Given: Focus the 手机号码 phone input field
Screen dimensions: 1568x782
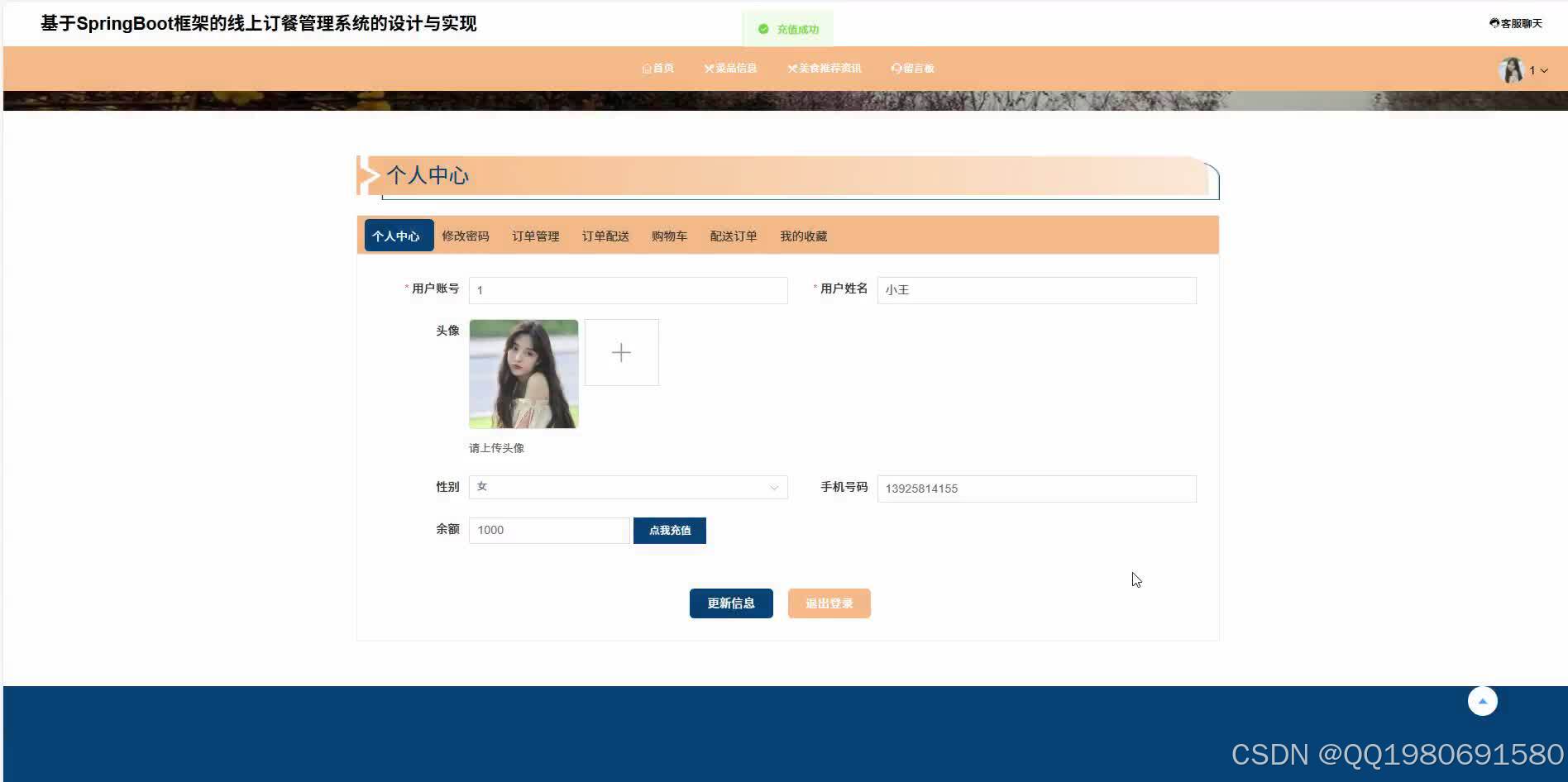Looking at the screenshot, I should click(x=1037, y=489).
